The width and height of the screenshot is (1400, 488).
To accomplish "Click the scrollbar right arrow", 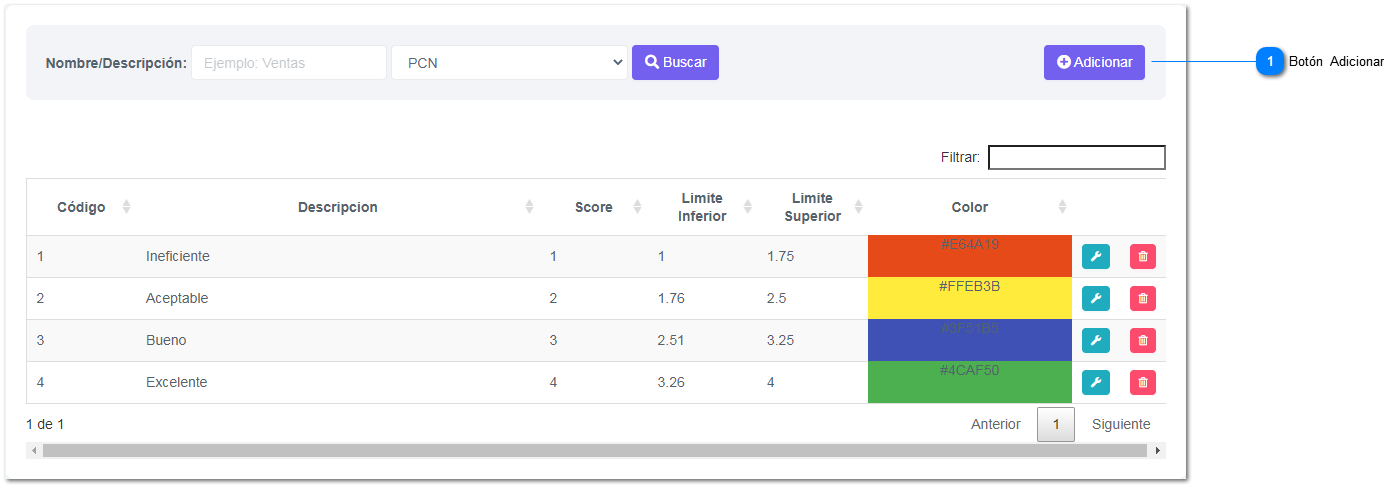I will click(x=1158, y=451).
